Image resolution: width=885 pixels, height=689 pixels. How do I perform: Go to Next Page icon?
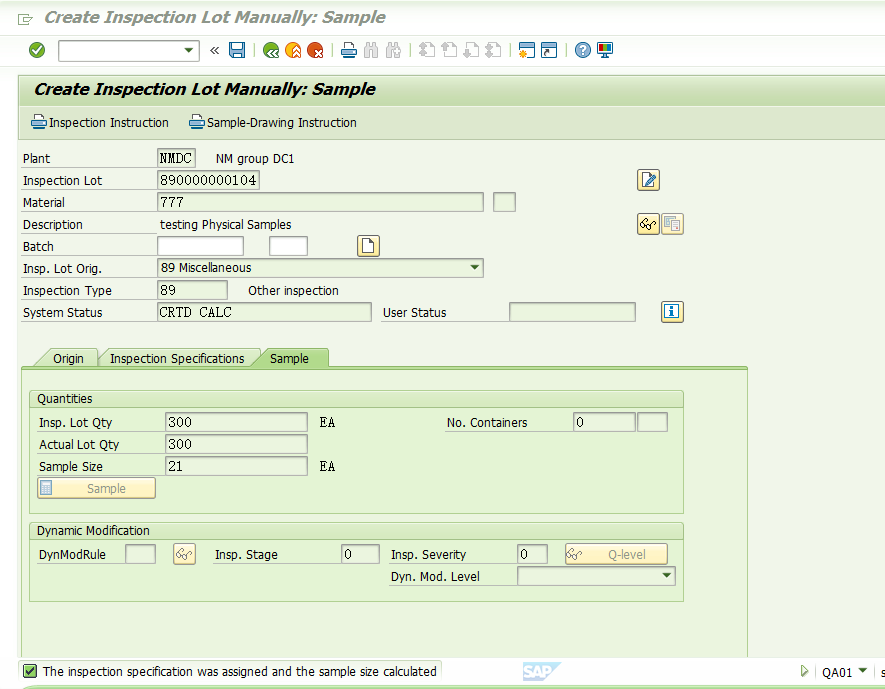click(471, 50)
